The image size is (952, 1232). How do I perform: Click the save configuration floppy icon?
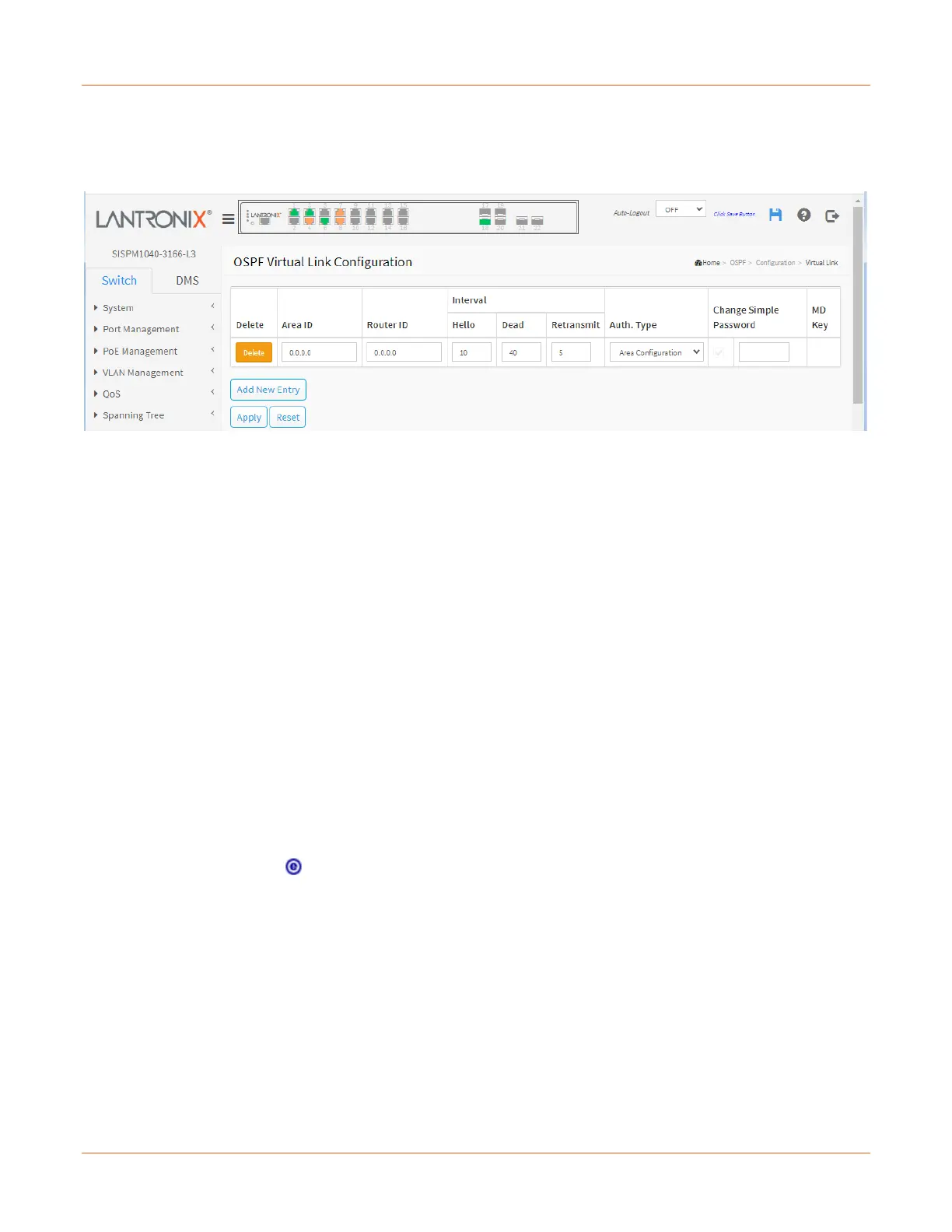pyautogui.click(x=775, y=215)
